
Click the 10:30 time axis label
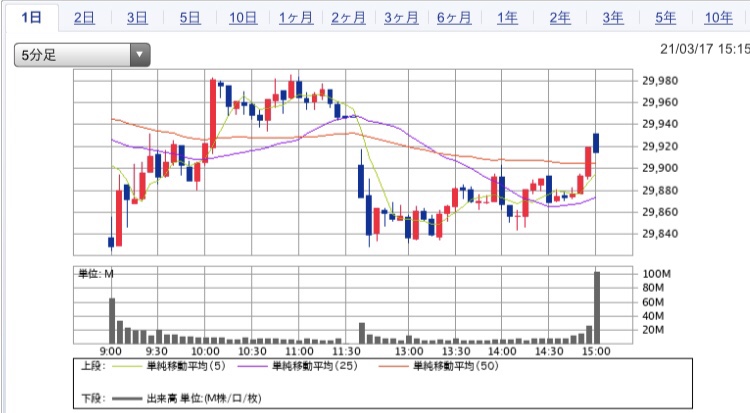coord(252,351)
